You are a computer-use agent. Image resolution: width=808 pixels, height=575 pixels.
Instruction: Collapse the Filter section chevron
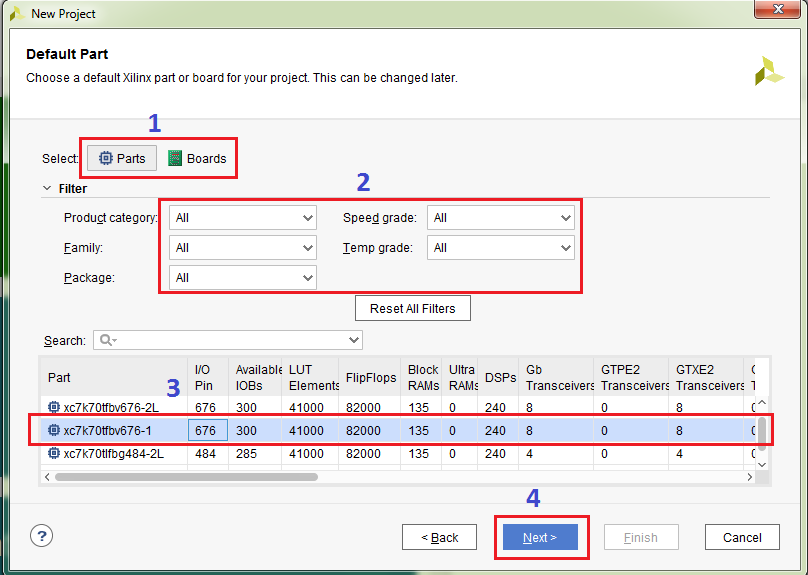tap(47, 189)
